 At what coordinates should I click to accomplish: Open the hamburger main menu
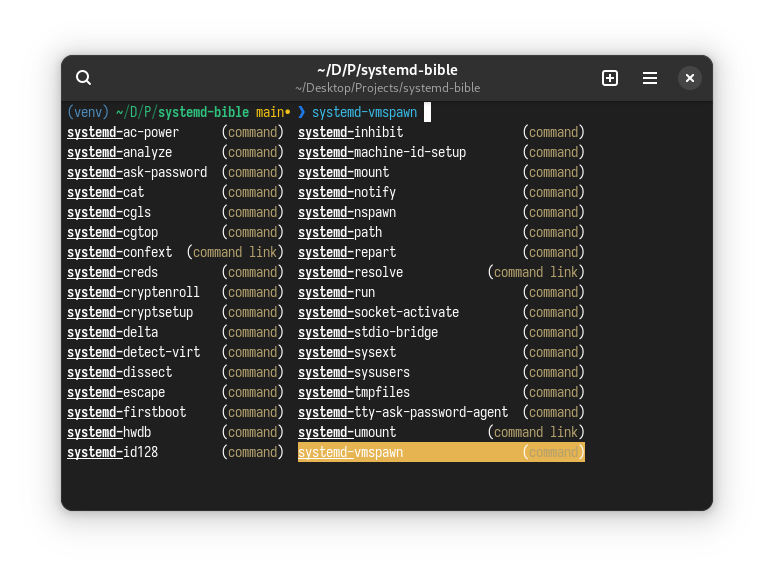tap(650, 78)
